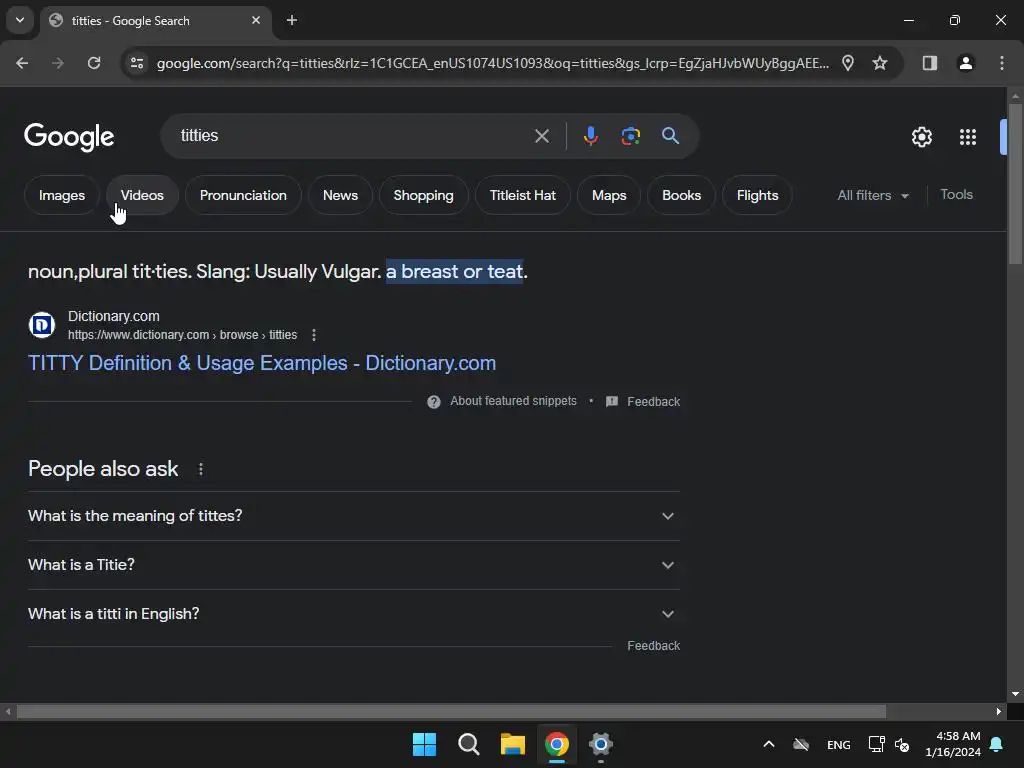Screen dimensions: 1024x768
Task: Switch to Maps results
Action: click(x=609, y=195)
